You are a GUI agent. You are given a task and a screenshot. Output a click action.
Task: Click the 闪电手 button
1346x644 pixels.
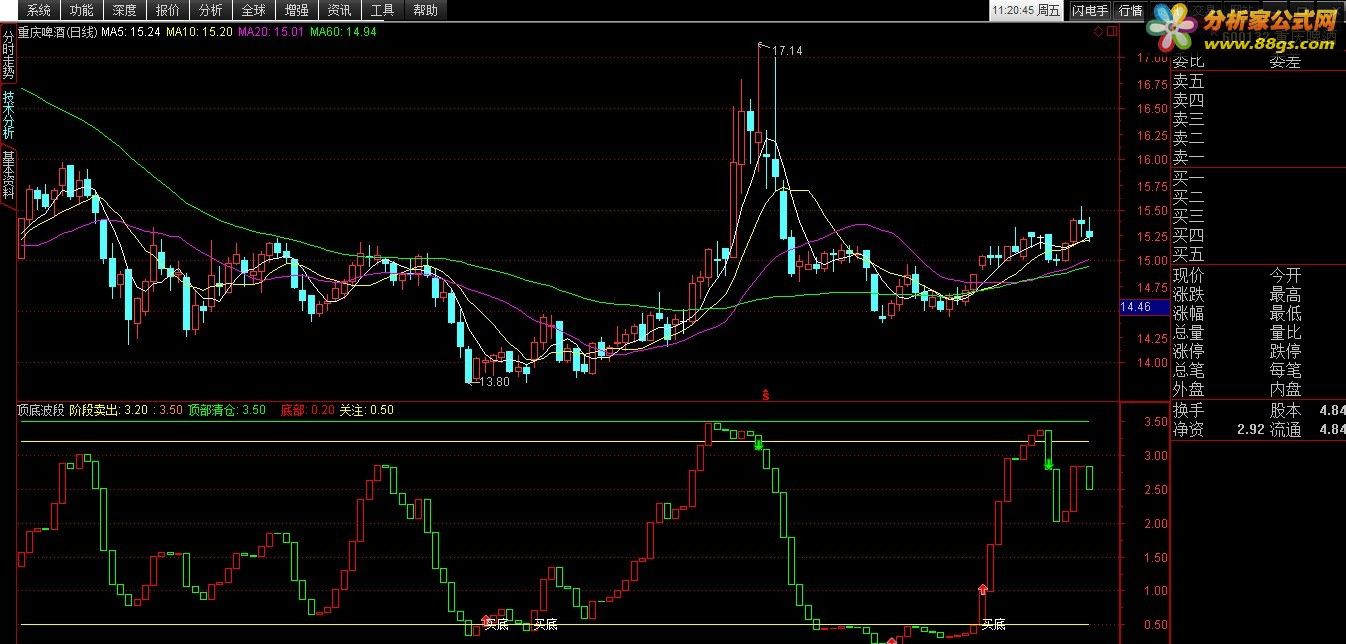1090,10
